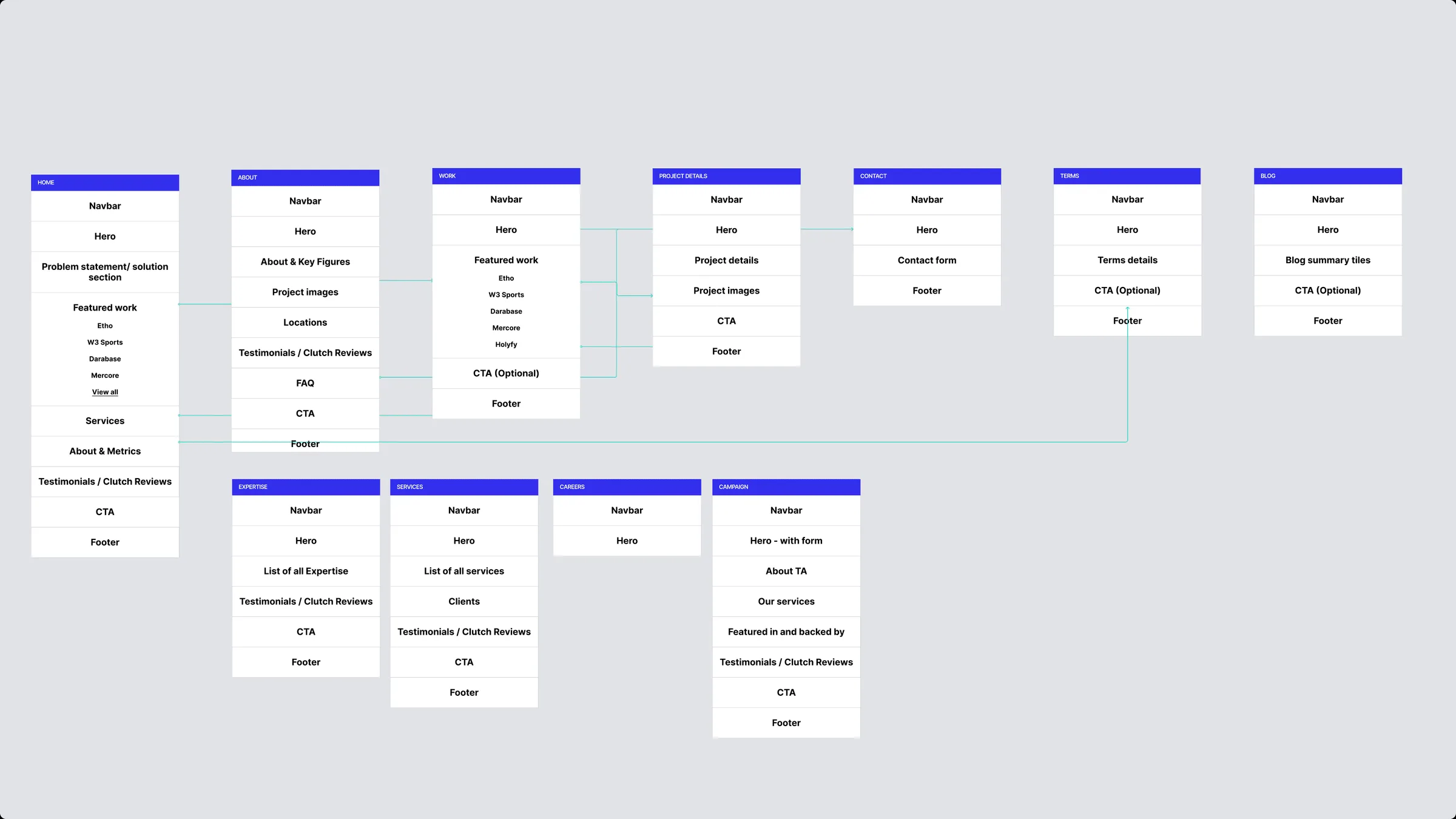Click Project details block
Screen dimensions: 1456x819
(726, 260)
